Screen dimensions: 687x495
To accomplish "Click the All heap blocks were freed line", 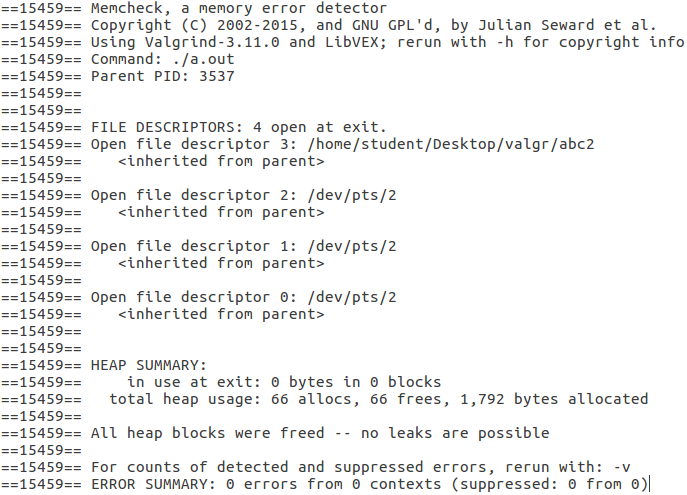I will coord(320,433).
